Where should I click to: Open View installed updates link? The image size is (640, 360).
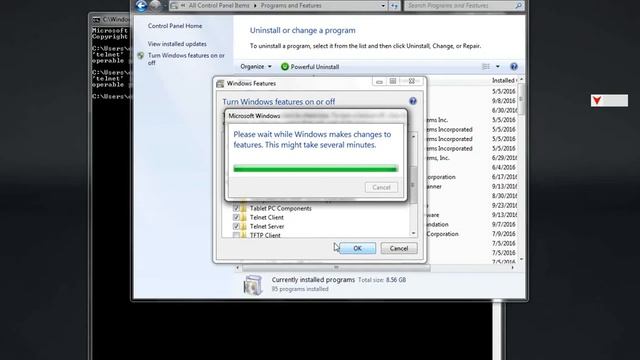click(x=177, y=44)
